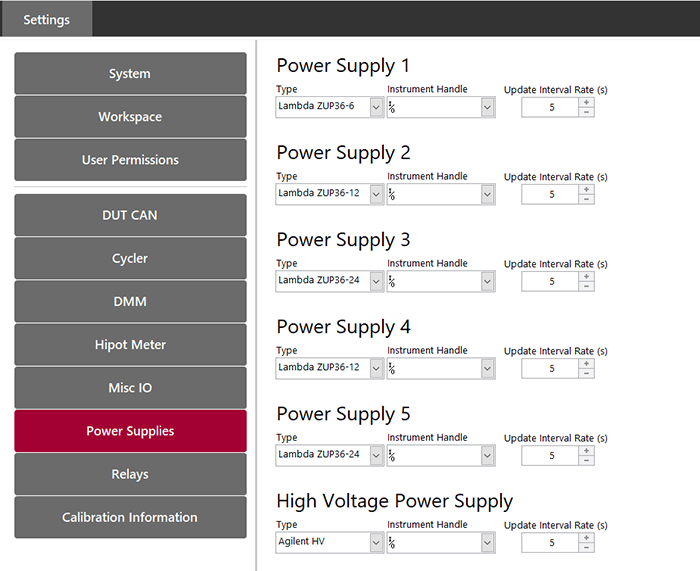The height and width of the screenshot is (571, 700).
Task: Go to Misc IO settings
Action: [x=130, y=388]
